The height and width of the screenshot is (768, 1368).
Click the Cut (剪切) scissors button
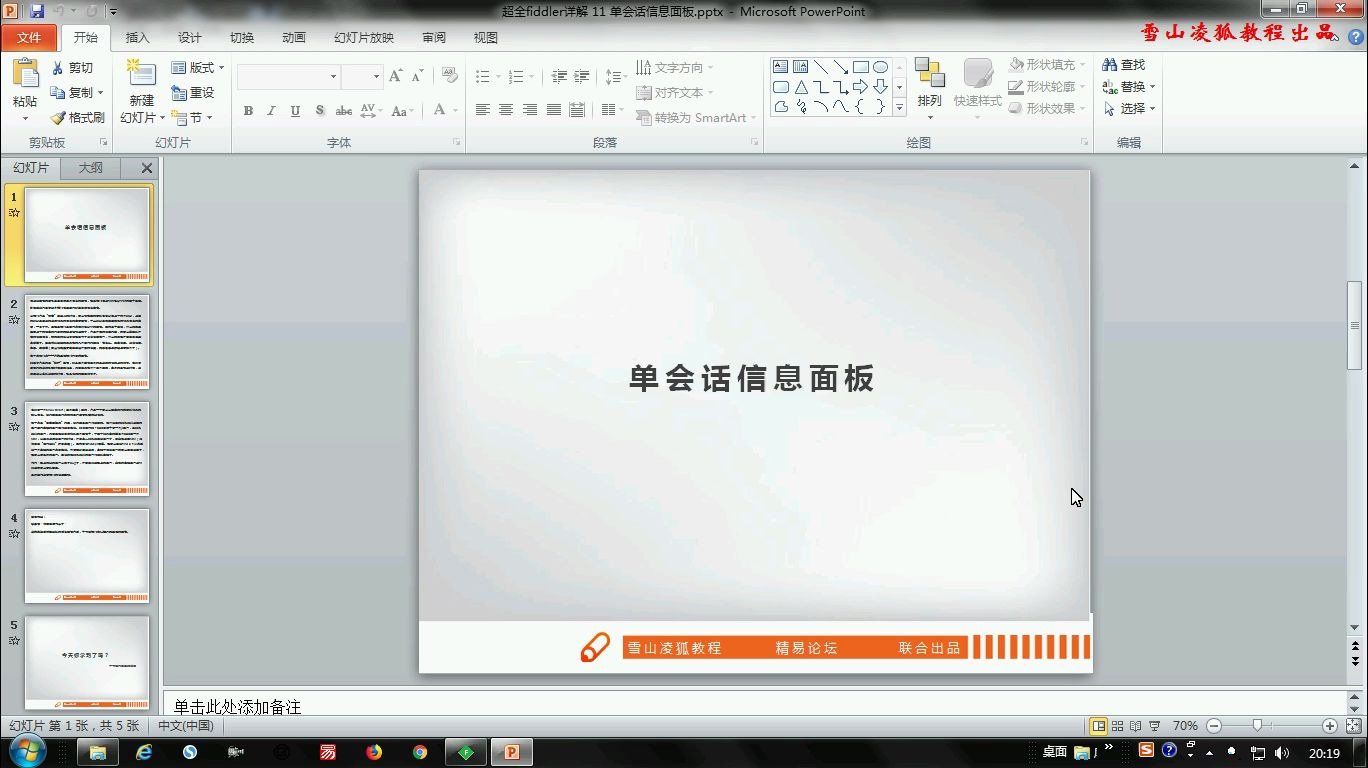pos(72,68)
